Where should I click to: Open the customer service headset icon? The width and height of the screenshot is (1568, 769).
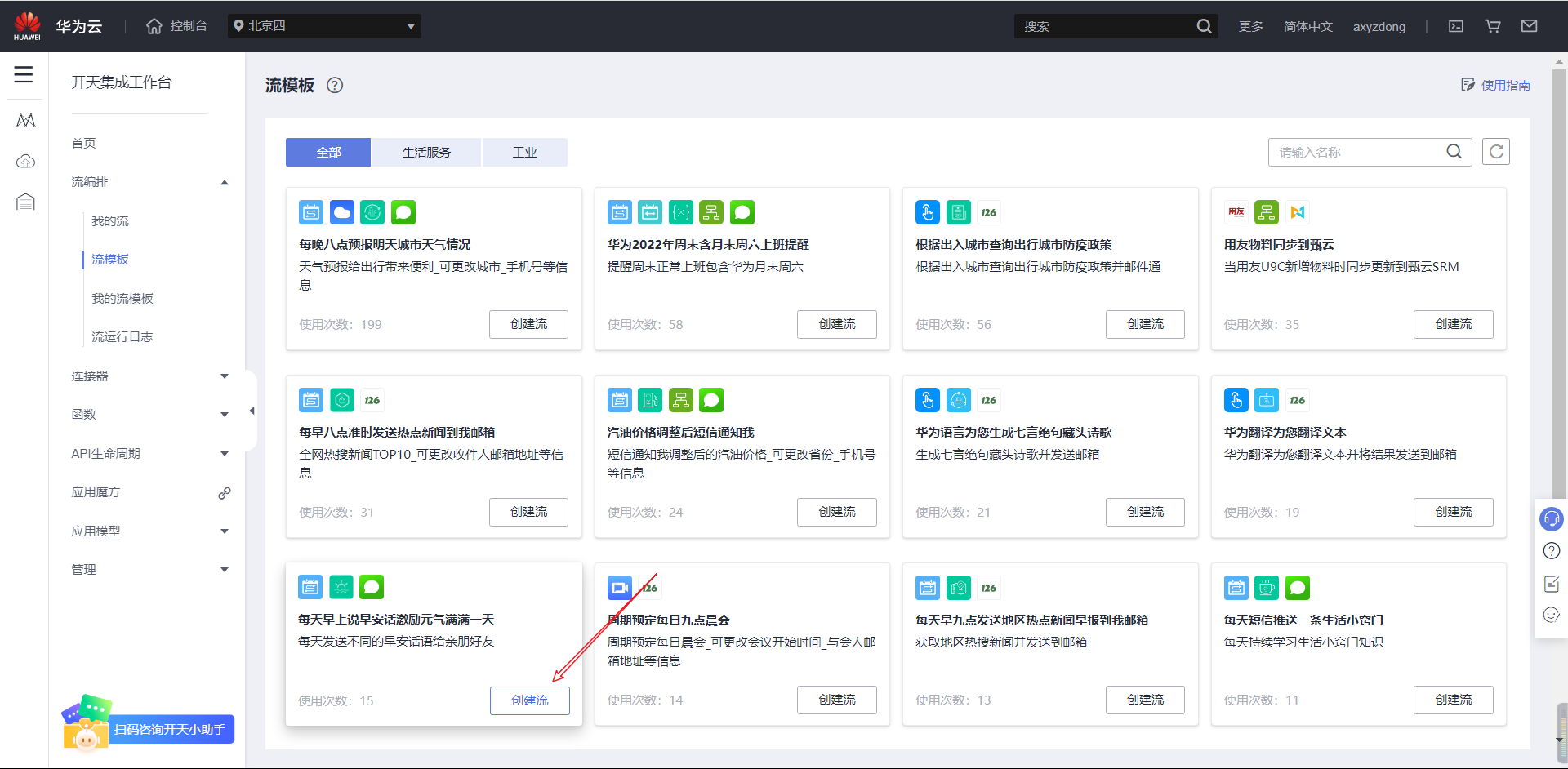point(1551,518)
